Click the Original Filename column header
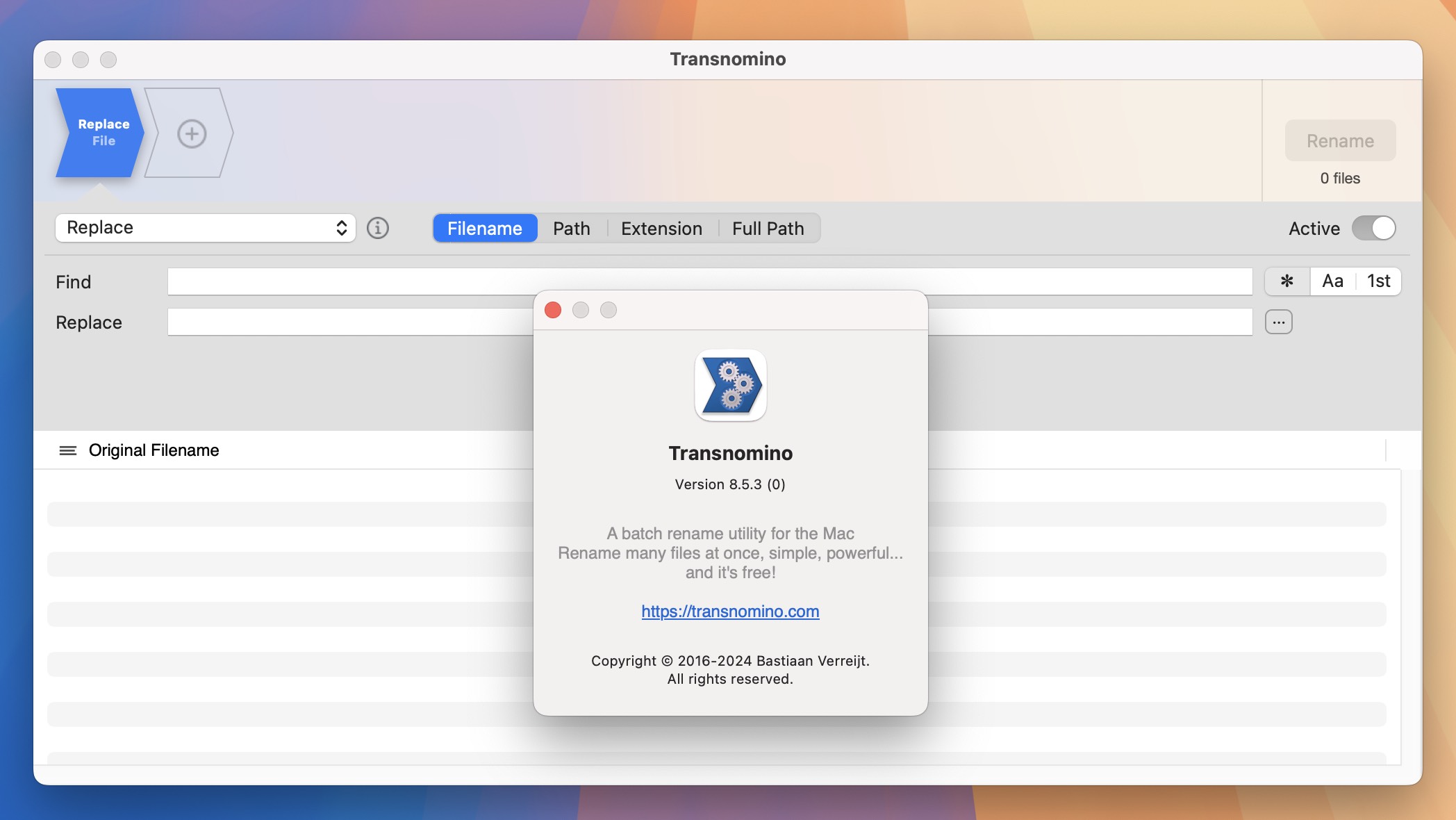The image size is (1456, 820). (x=154, y=450)
